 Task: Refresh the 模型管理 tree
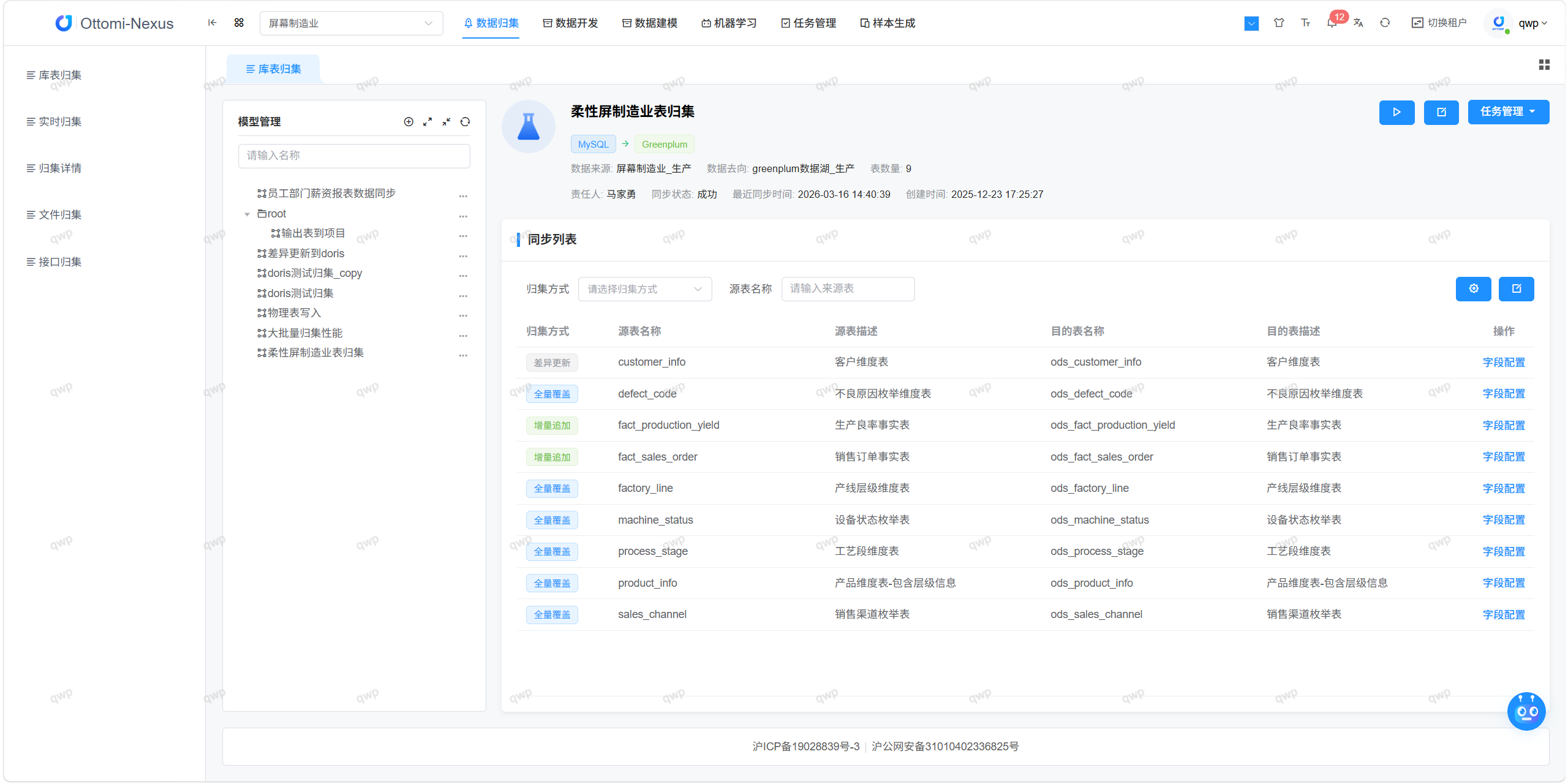[x=465, y=122]
